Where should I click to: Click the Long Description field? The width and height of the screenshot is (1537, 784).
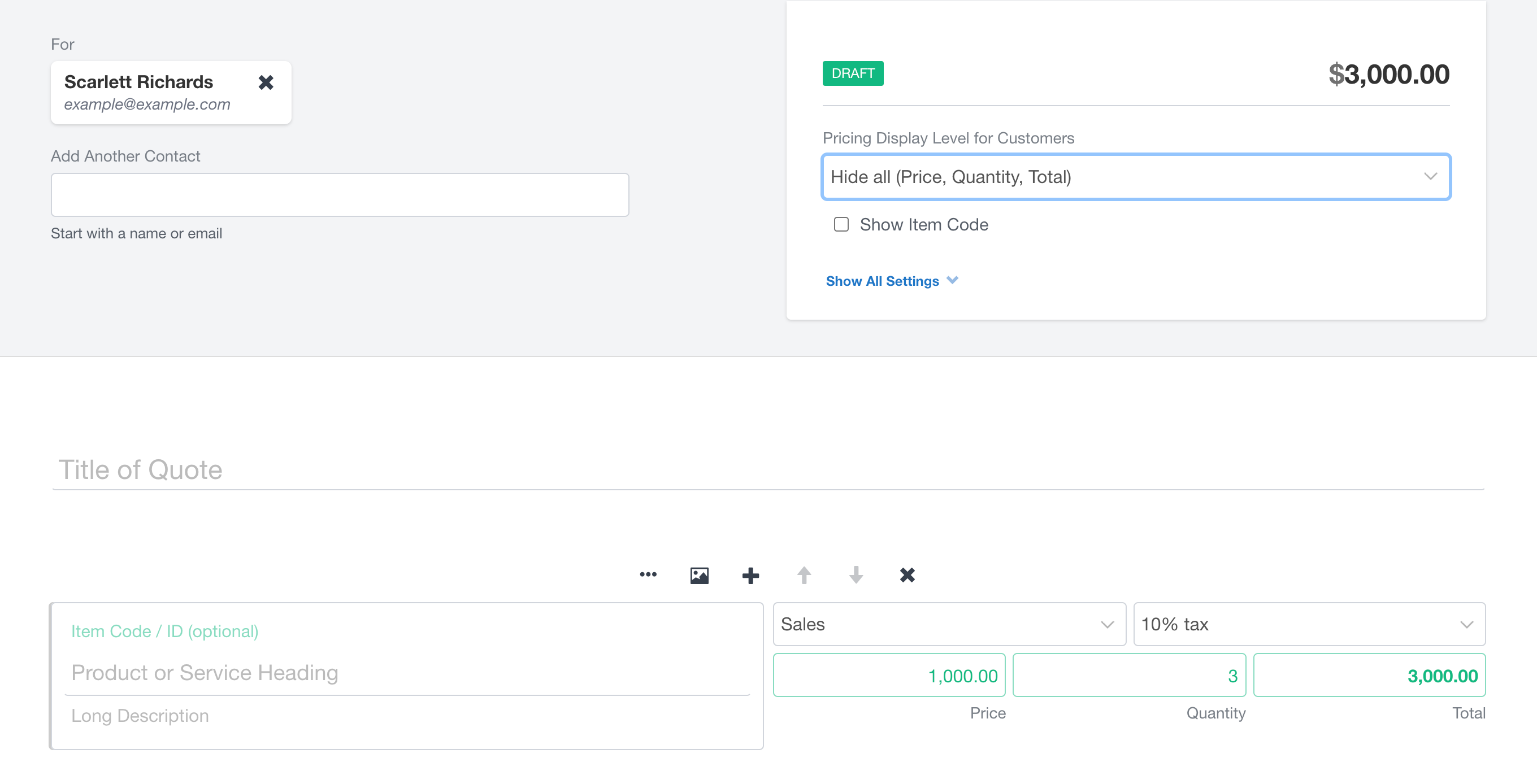[x=407, y=716]
